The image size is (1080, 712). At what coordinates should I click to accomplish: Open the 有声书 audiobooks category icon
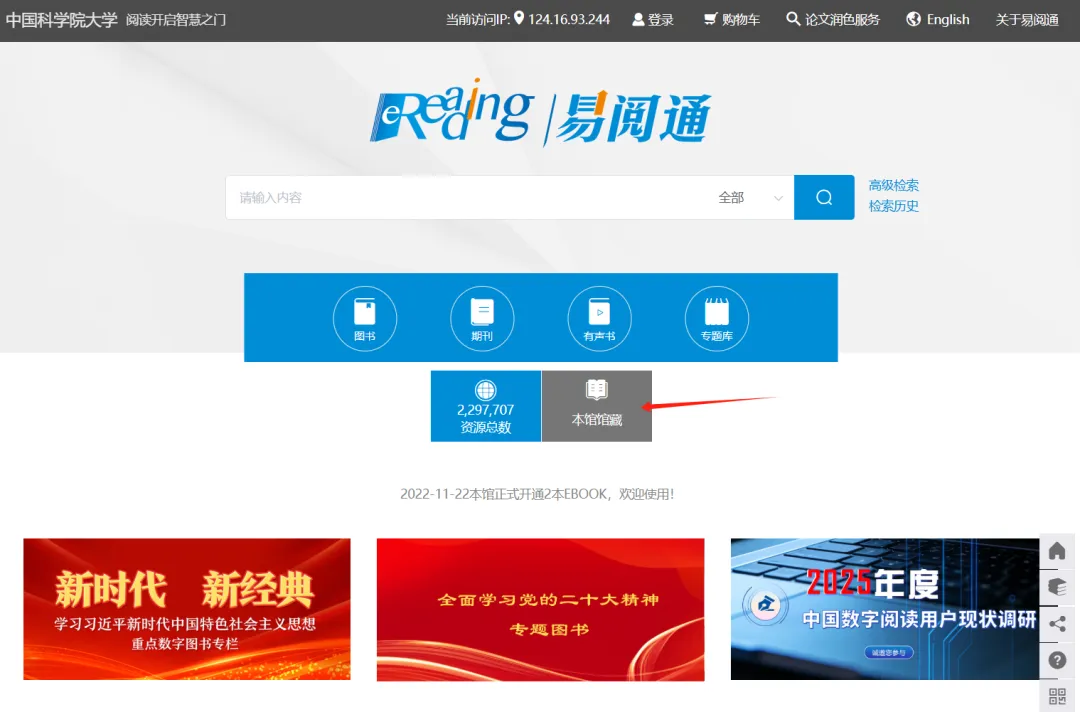click(x=599, y=318)
